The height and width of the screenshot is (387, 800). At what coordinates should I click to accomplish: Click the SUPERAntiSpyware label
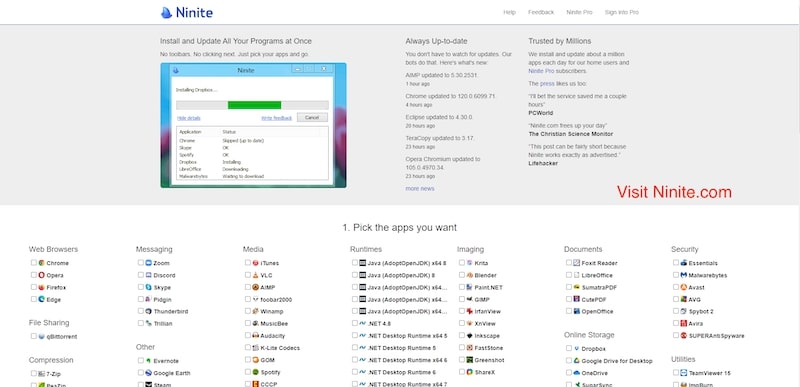tap(716, 336)
